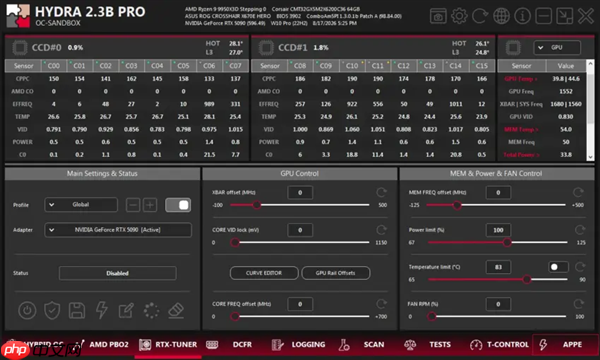The width and height of the screenshot is (600, 360).
Task: Switch to the AMD PBO2 tab
Action: pos(103,344)
